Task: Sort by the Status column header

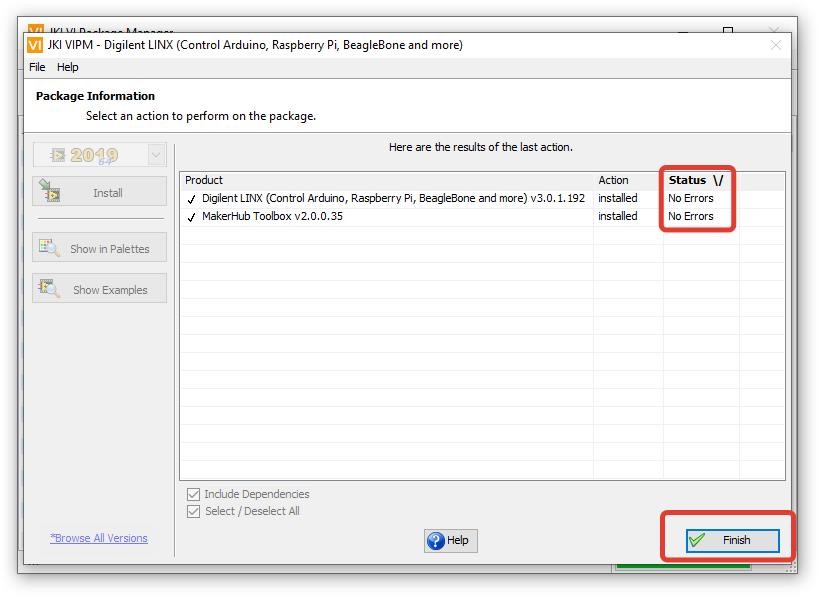Action: coord(695,180)
